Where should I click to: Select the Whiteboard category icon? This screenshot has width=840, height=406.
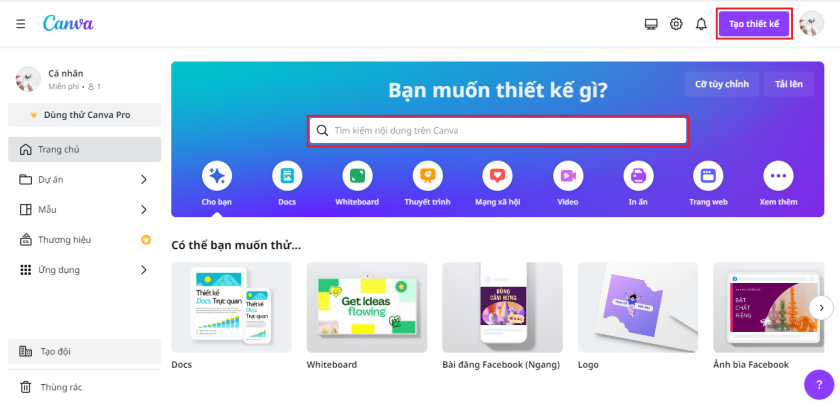(x=357, y=176)
